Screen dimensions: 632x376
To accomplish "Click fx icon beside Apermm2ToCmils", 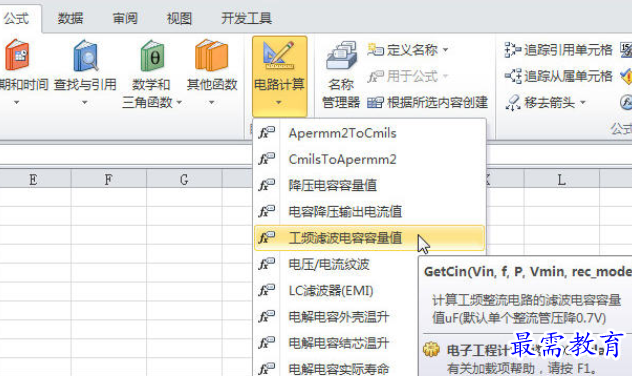I will [x=266, y=133].
